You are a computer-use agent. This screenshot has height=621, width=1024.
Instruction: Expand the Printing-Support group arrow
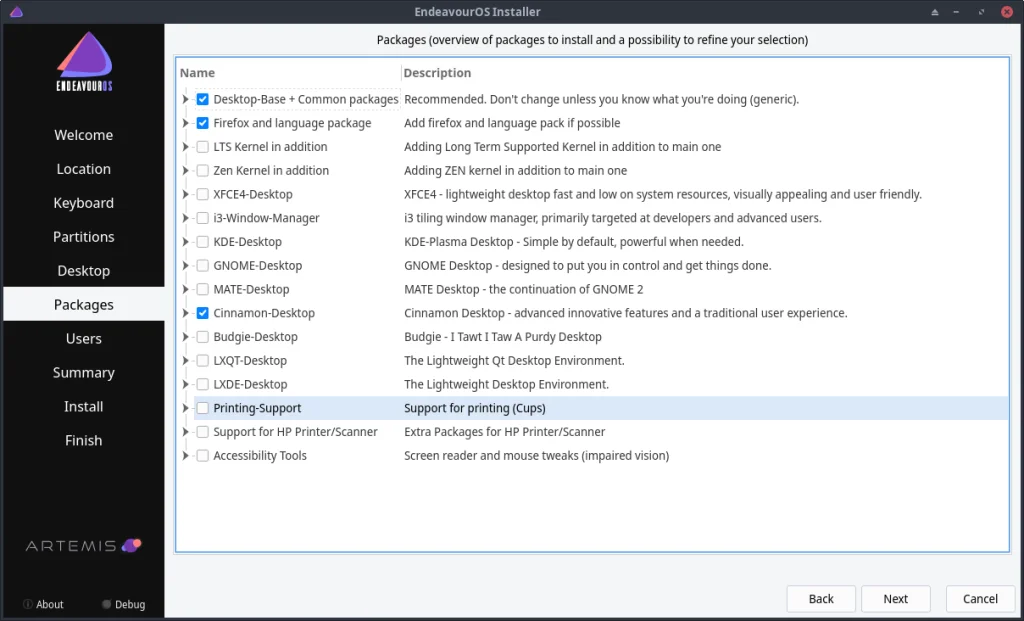tap(185, 408)
